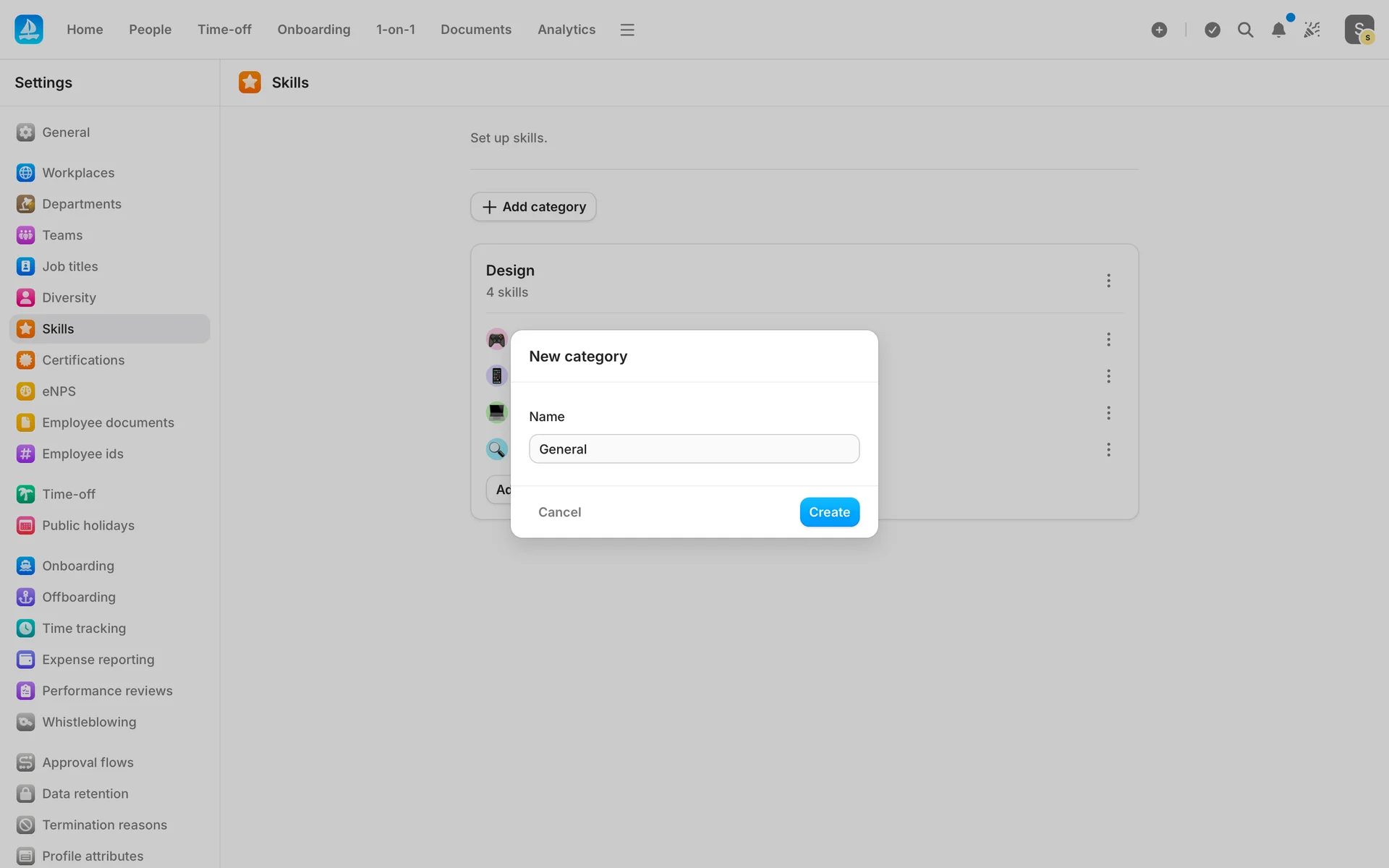The image size is (1389, 868).
Task: Click the Add category button
Action: point(533,207)
